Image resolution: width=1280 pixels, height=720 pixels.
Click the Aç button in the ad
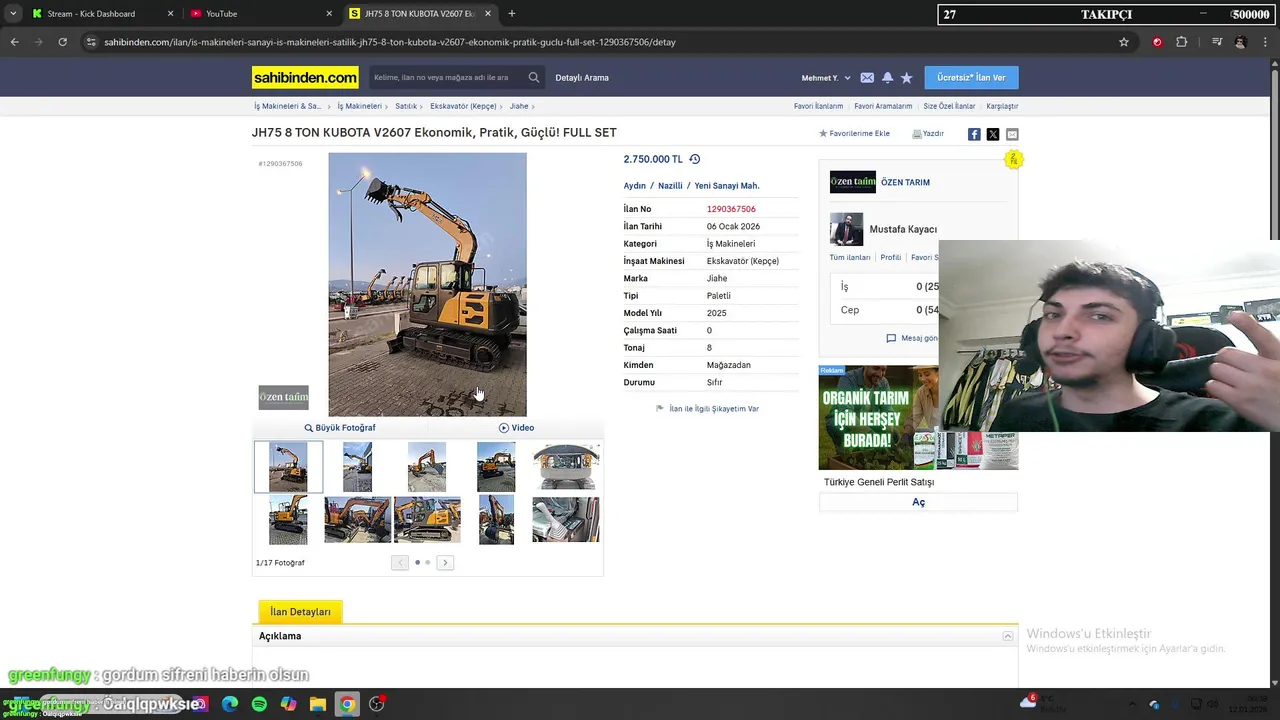[918, 502]
